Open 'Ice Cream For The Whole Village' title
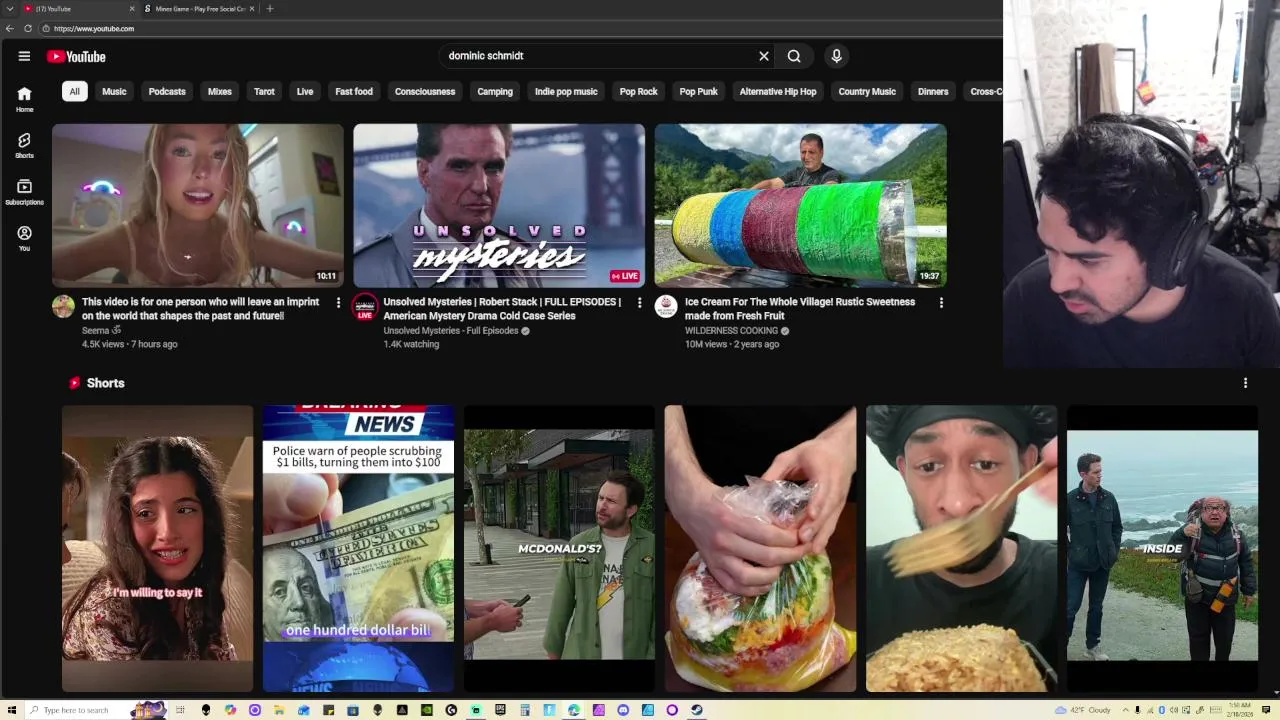This screenshot has width=1280, height=720. click(x=800, y=308)
